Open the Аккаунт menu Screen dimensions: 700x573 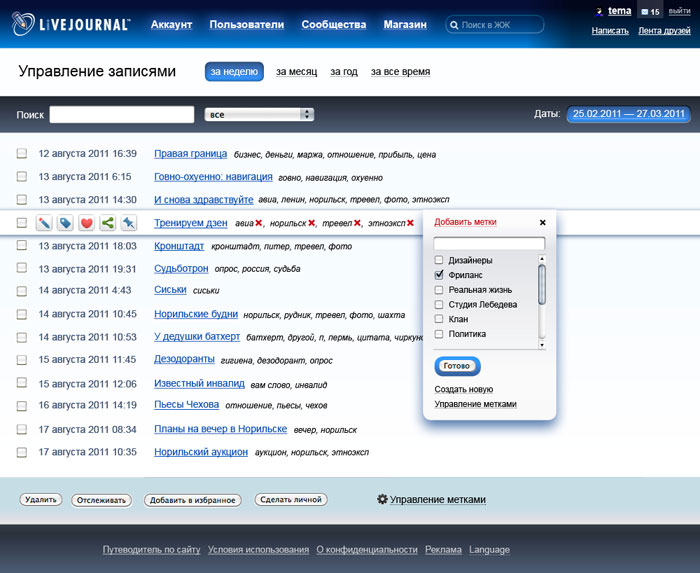pos(171,25)
